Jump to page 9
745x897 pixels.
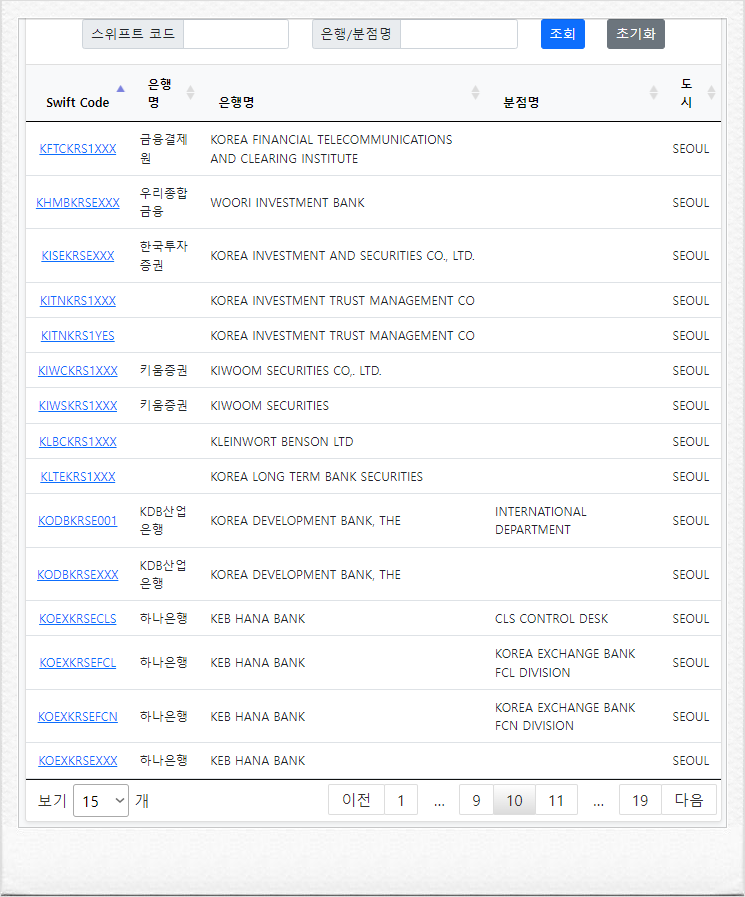tap(476, 800)
